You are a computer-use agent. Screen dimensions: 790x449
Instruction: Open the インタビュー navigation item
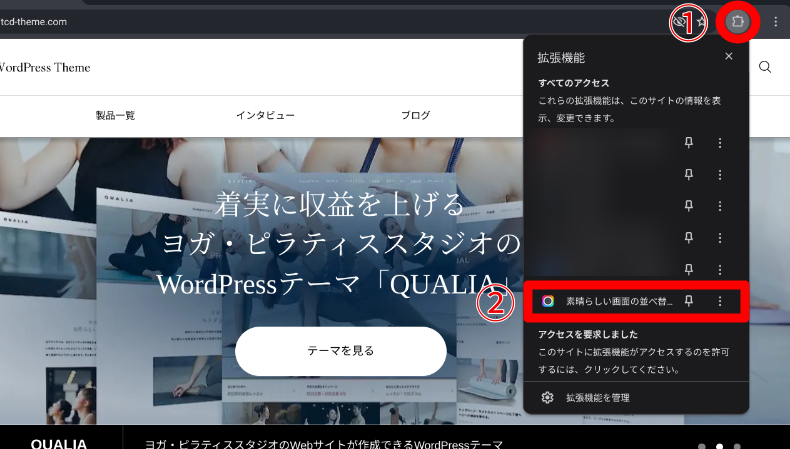point(266,115)
